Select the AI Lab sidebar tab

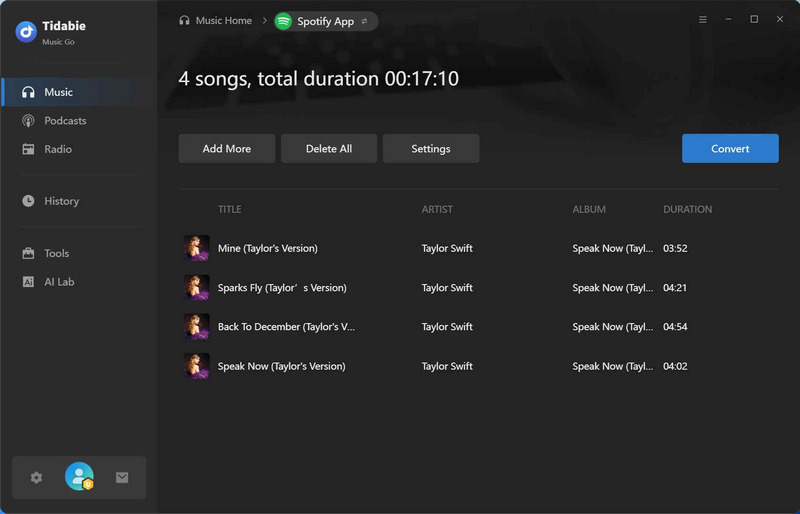(x=79, y=282)
